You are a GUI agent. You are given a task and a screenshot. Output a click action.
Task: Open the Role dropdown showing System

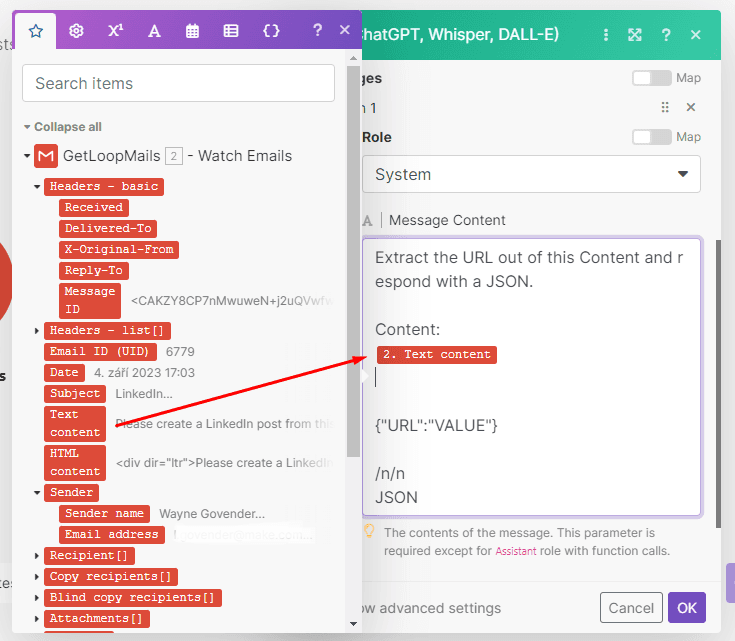click(531, 174)
